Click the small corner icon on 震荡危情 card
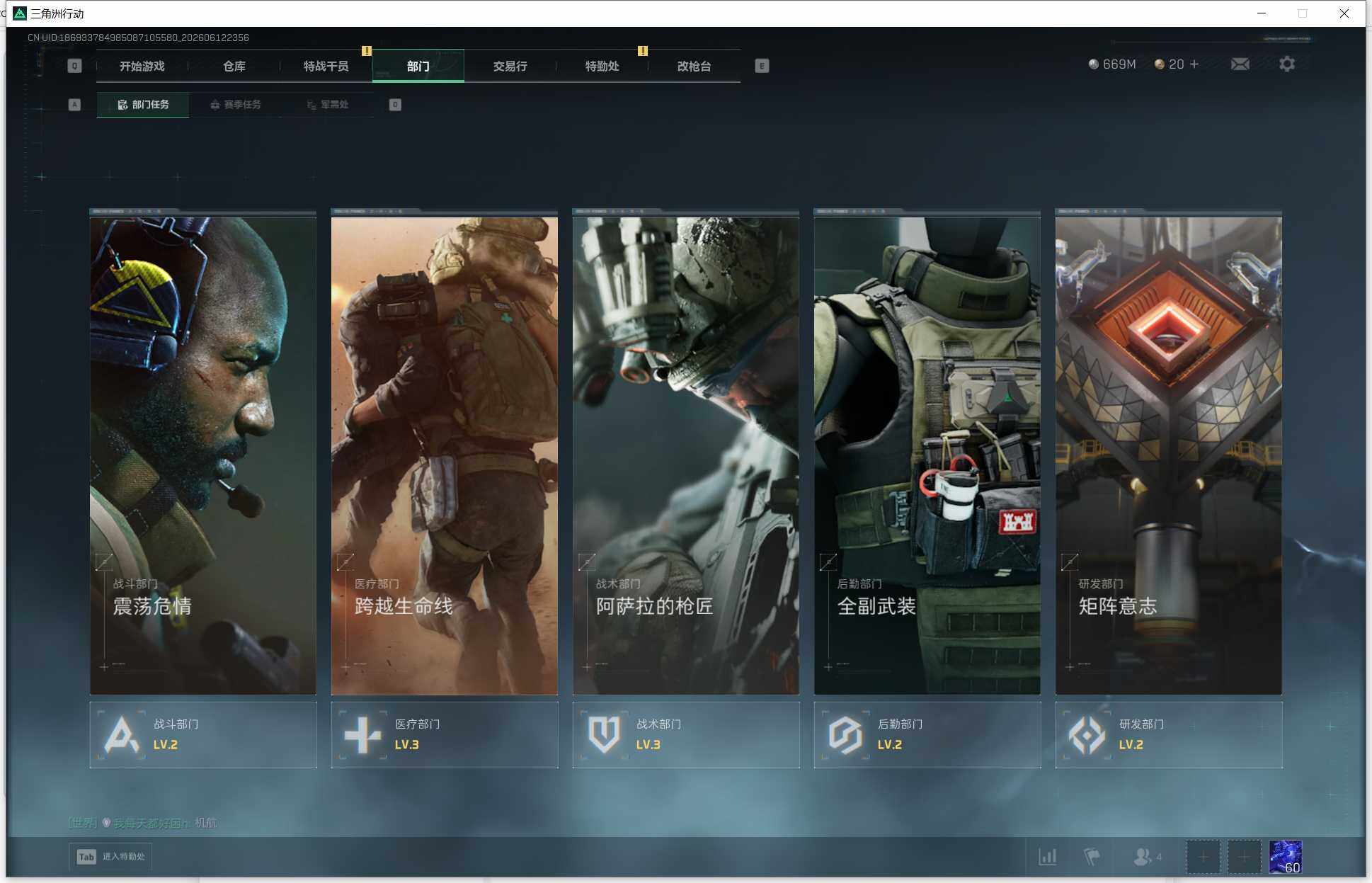This screenshot has height=883, width=1372. click(104, 562)
